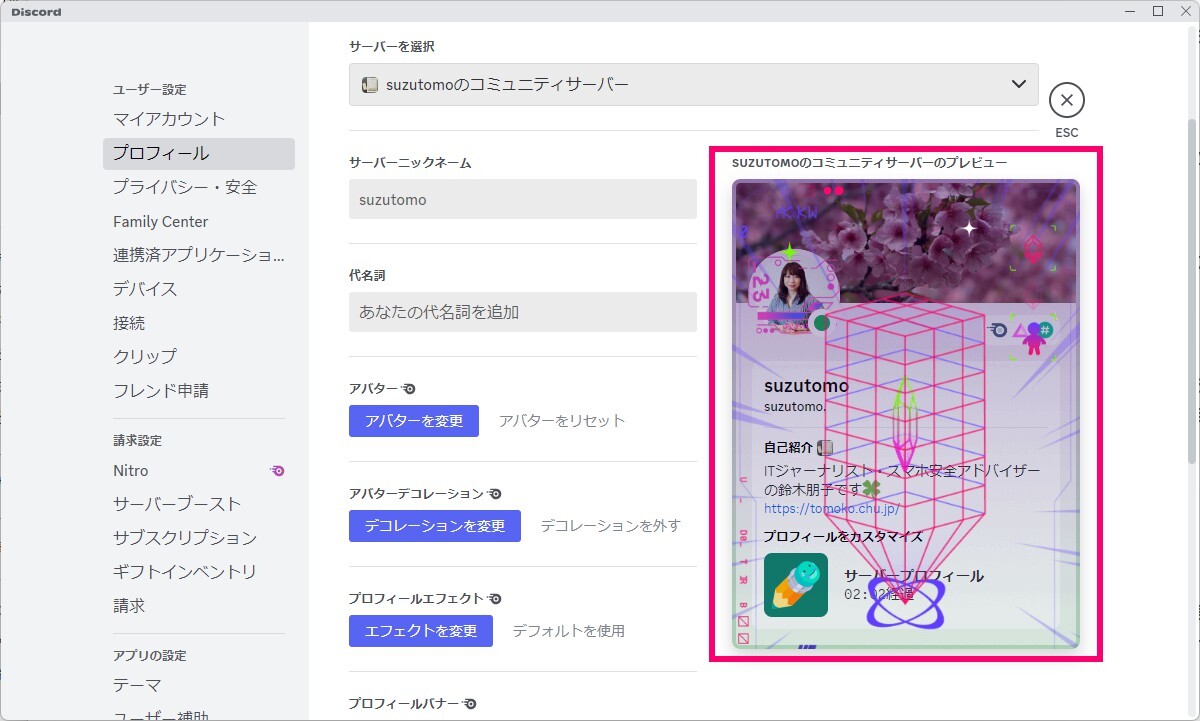Click アバターをリセット link
The image size is (1200, 721).
pyautogui.click(x=562, y=421)
